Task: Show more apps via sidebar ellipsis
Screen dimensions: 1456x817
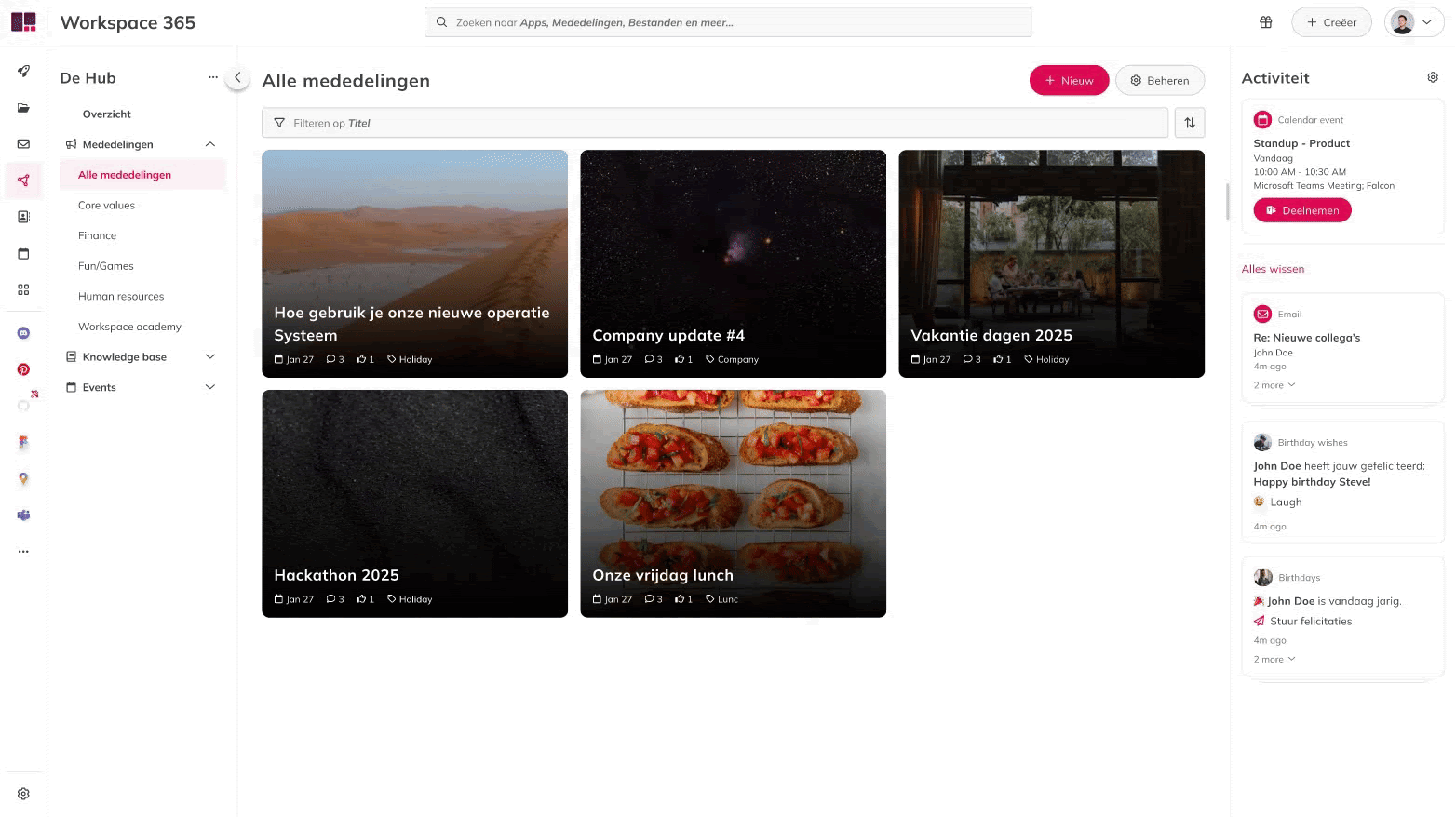Action: [x=23, y=551]
